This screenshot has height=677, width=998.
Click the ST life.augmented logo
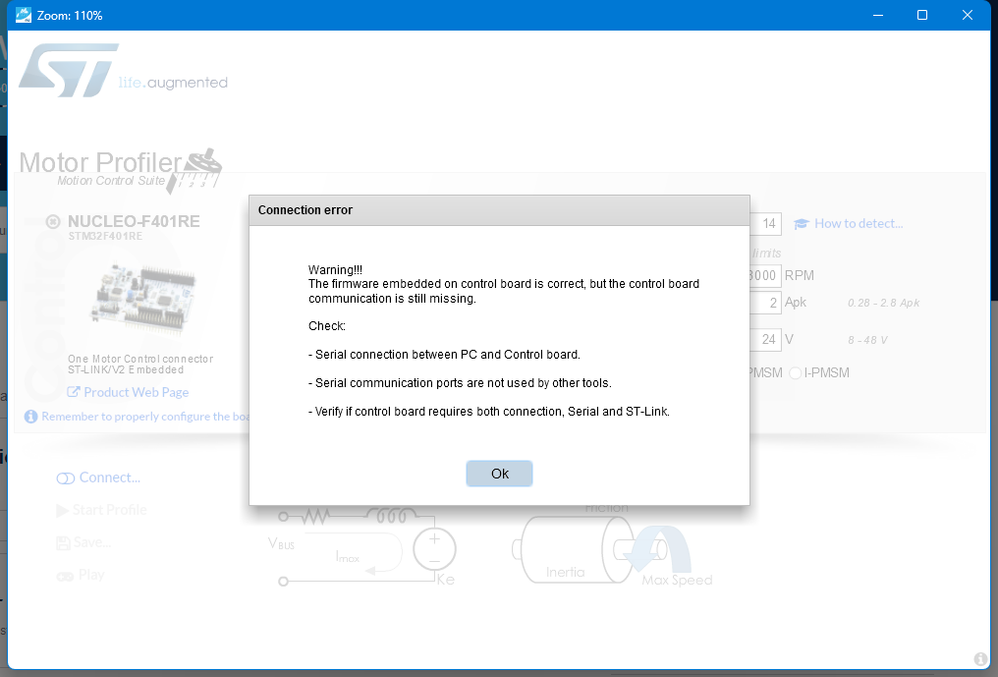tap(123, 70)
